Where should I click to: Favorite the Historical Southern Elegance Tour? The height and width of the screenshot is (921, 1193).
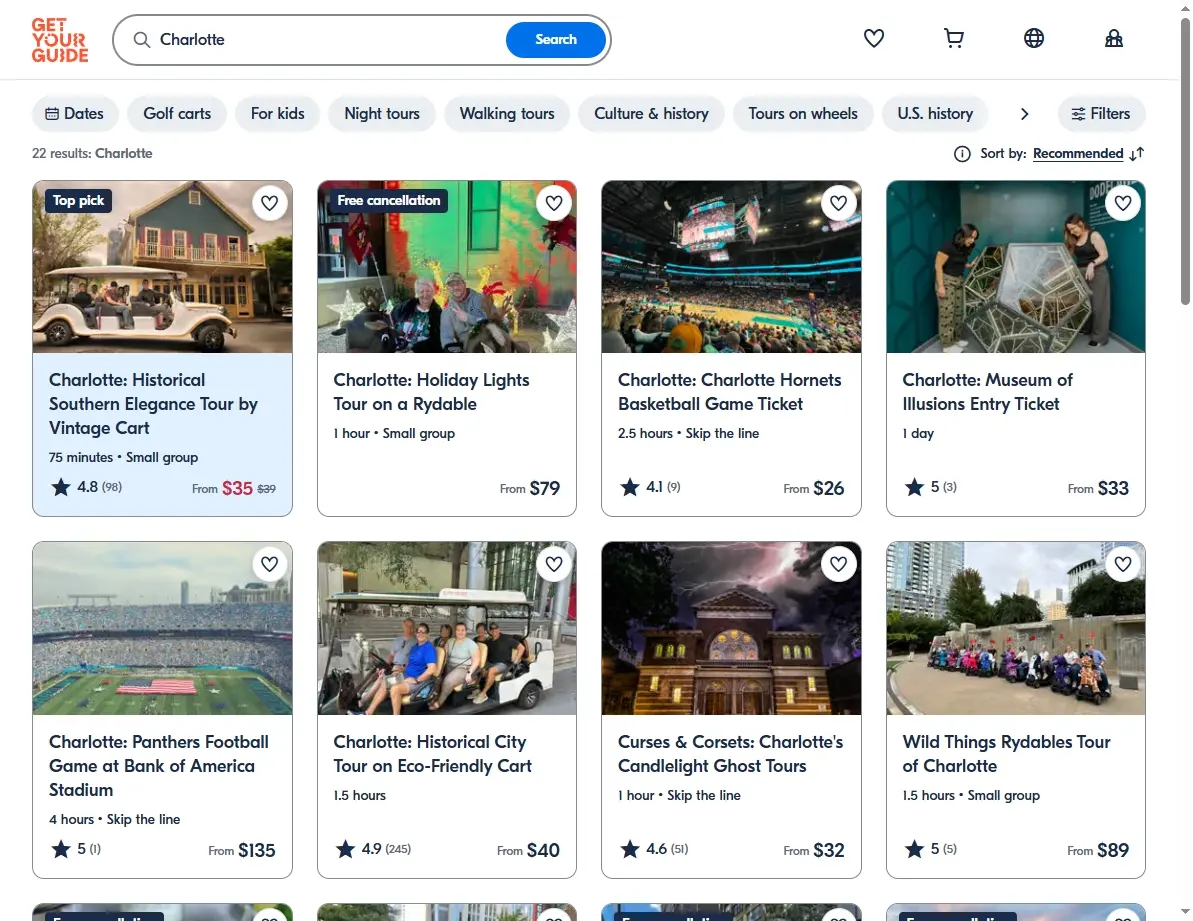click(x=269, y=203)
